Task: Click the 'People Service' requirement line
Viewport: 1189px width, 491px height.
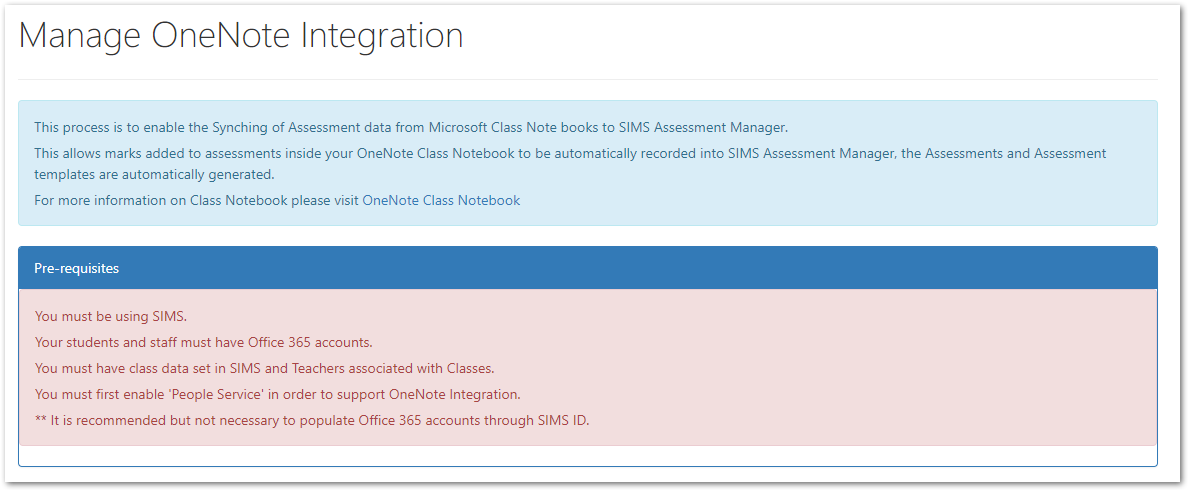Action: 278,394
